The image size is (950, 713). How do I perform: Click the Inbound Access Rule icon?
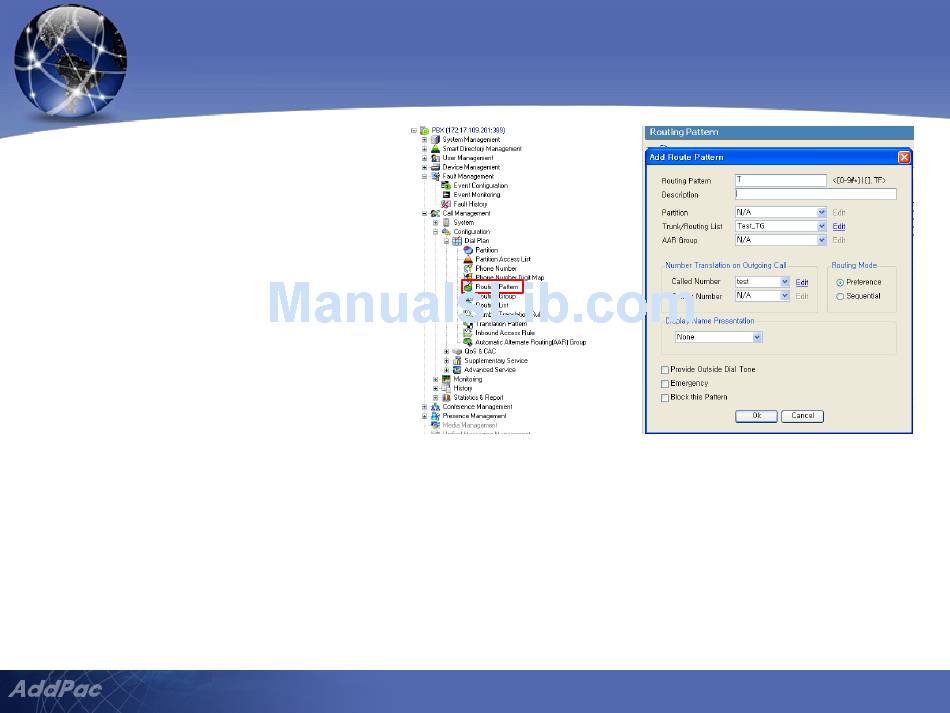(x=467, y=333)
